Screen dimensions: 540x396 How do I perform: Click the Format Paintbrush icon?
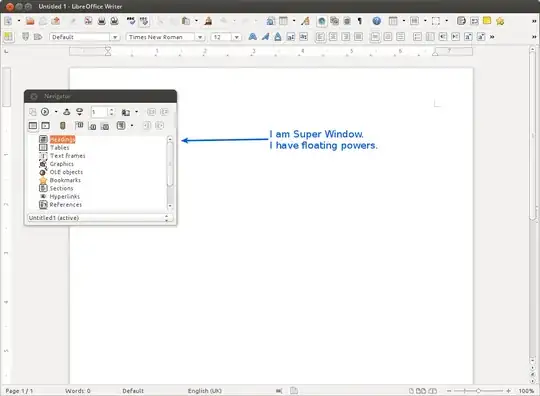208,21
